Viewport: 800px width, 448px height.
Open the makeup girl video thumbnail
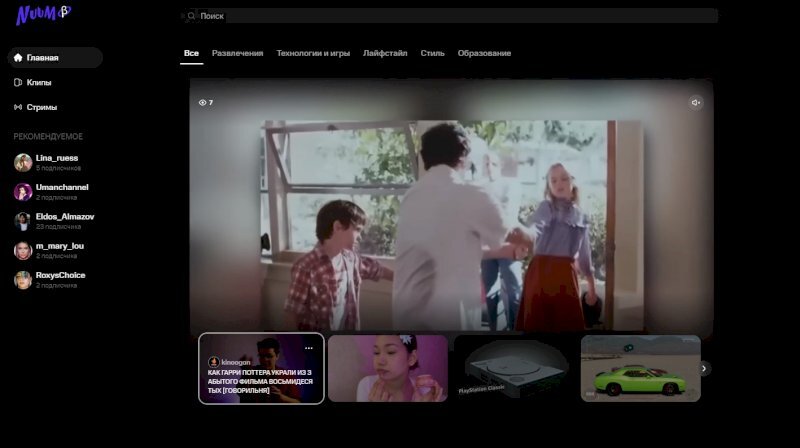pyautogui.click(x=388, y=368)
